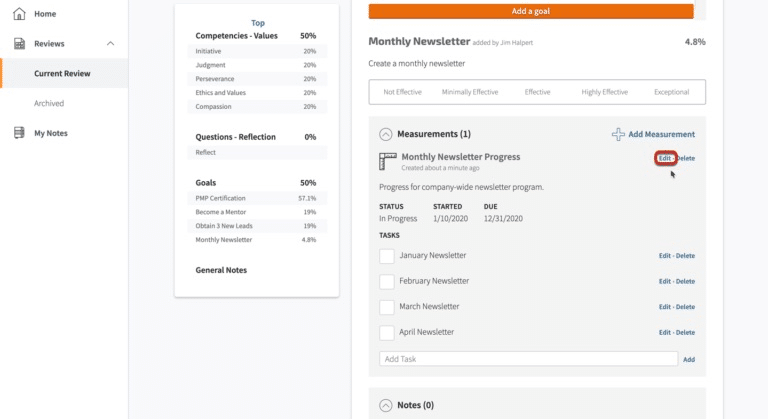
Task: Click the Reviews clipboard icon
Action: pos(19,44)
